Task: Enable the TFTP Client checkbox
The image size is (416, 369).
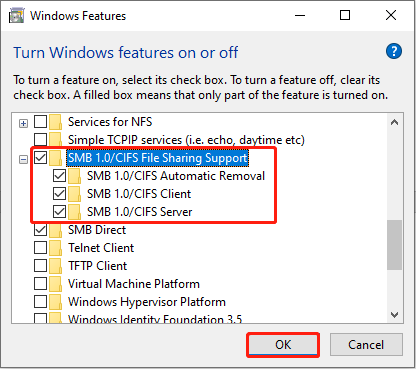Action: click(x=40, y=266)
